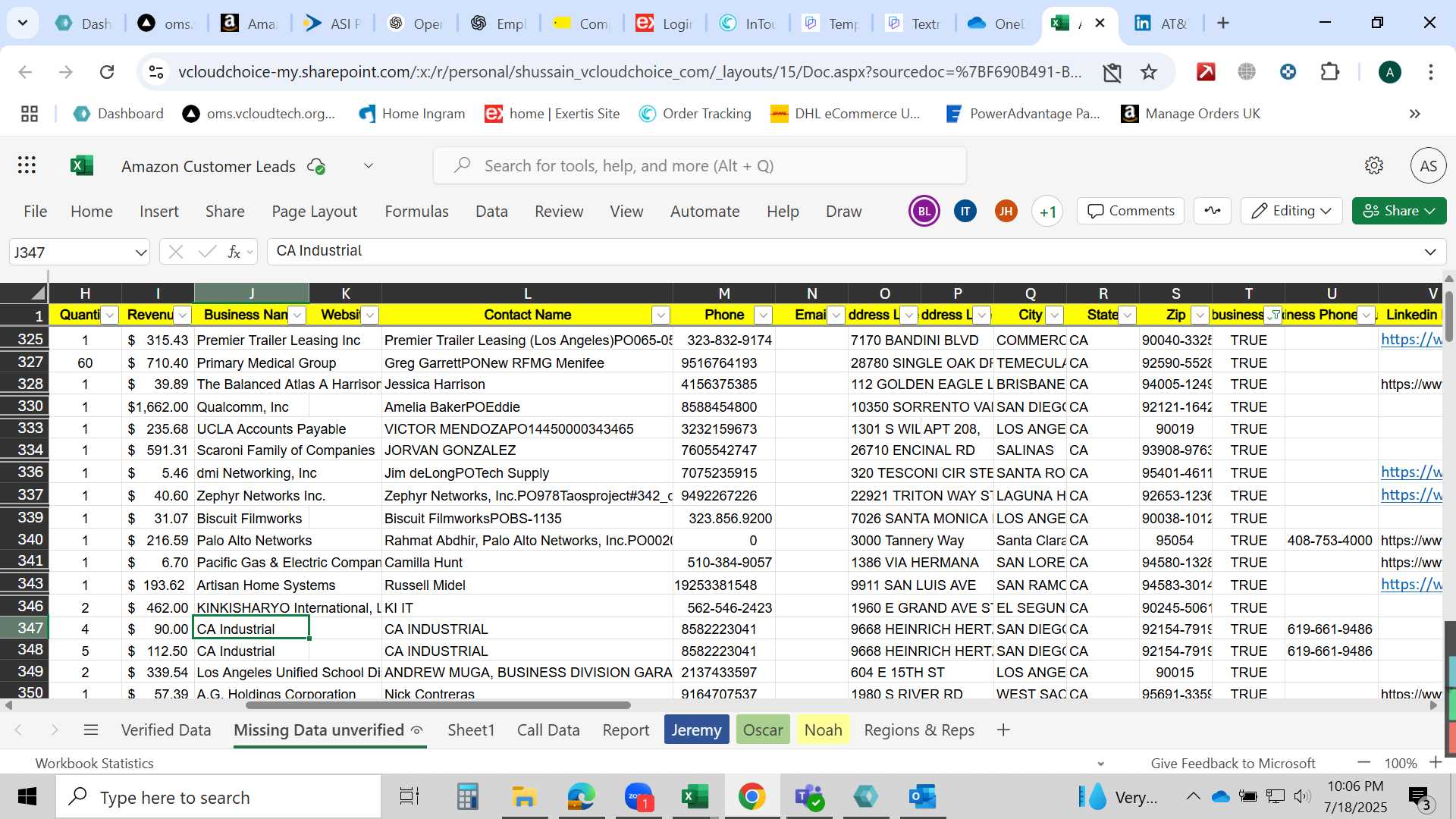Screen dimensions: 1456x819
Task: Click the zoom in plus button
Action: [1436, 762]
